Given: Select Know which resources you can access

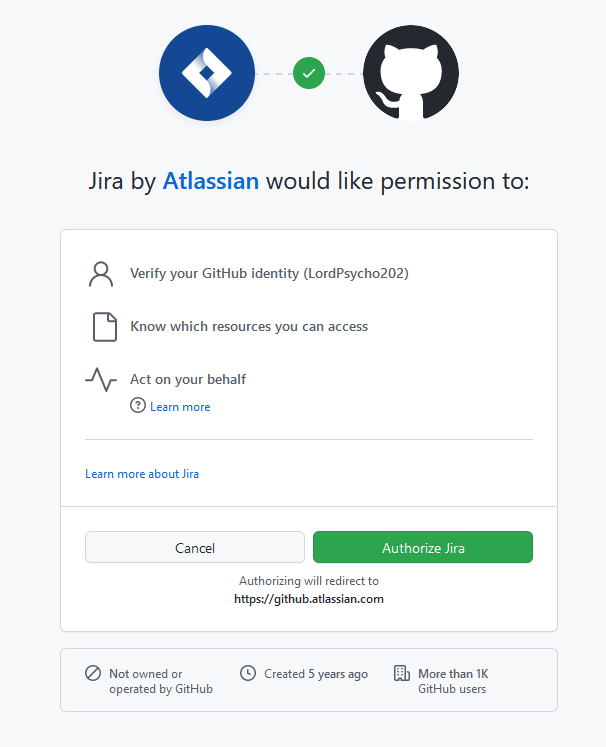Looking at the screenshot, I should tap(249, 327).
